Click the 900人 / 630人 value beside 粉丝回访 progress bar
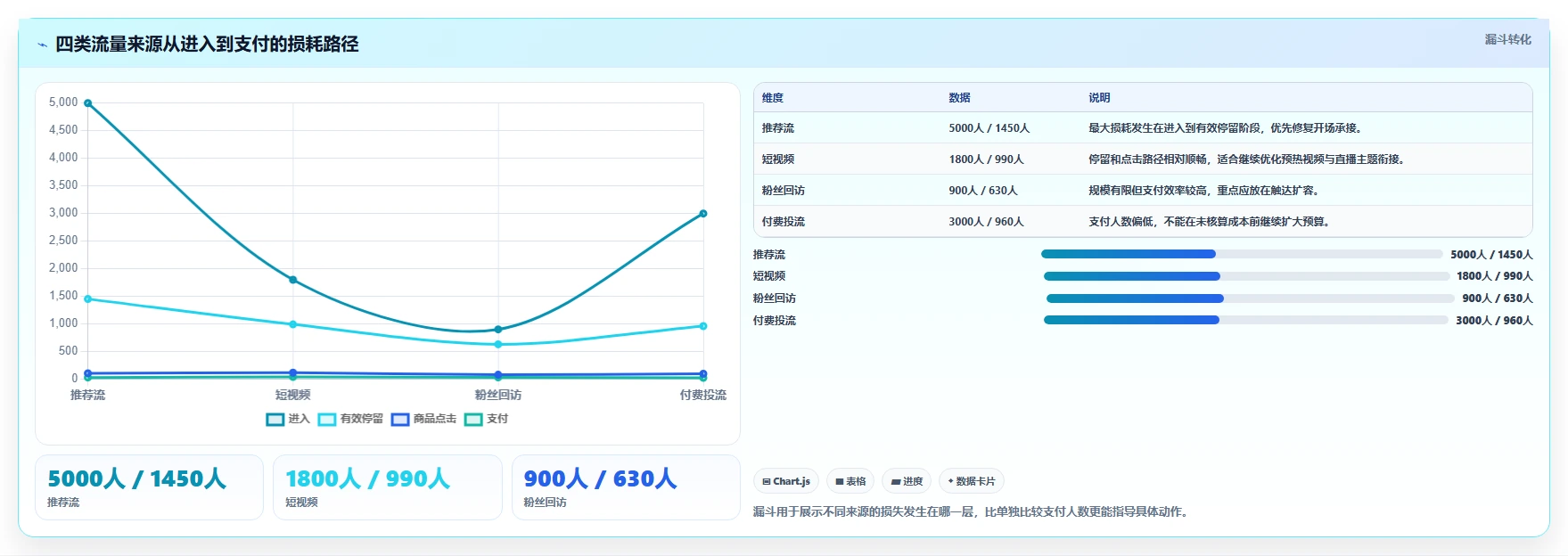Screen dimensions: 1568x556 tap(1498, 298)
